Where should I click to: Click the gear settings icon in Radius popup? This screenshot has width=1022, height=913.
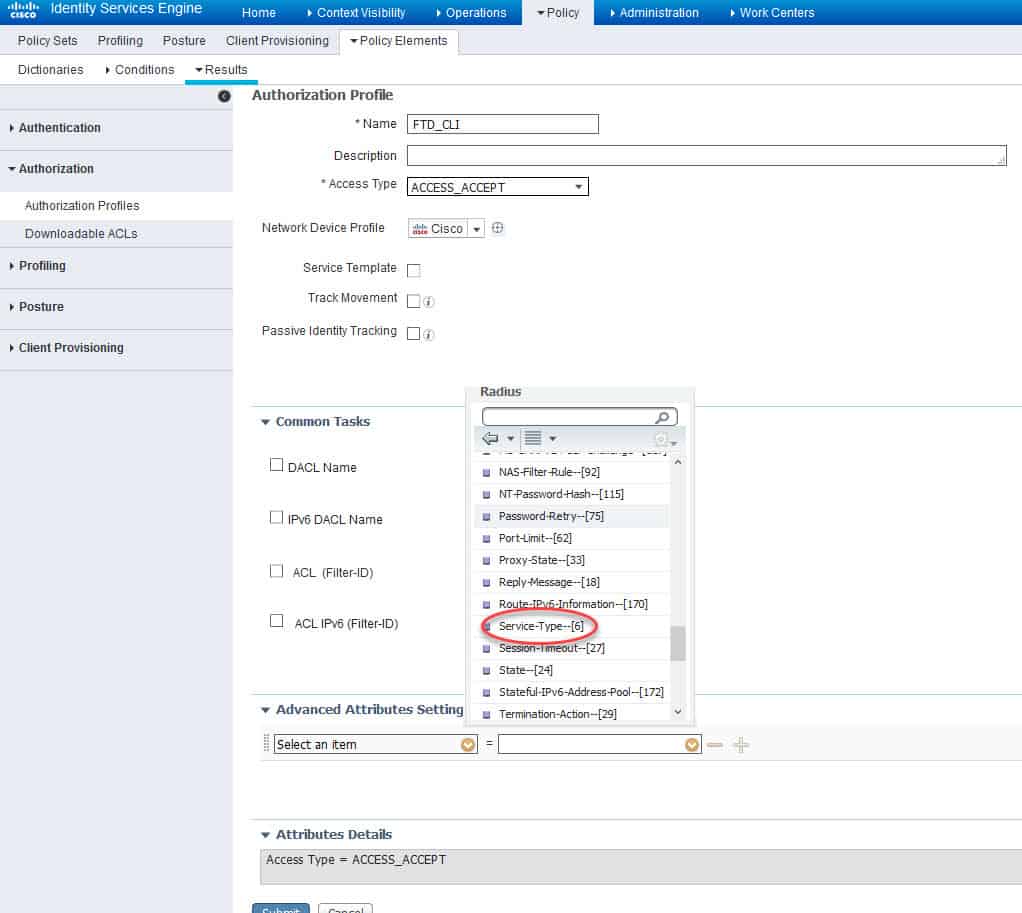pos(661,439)
